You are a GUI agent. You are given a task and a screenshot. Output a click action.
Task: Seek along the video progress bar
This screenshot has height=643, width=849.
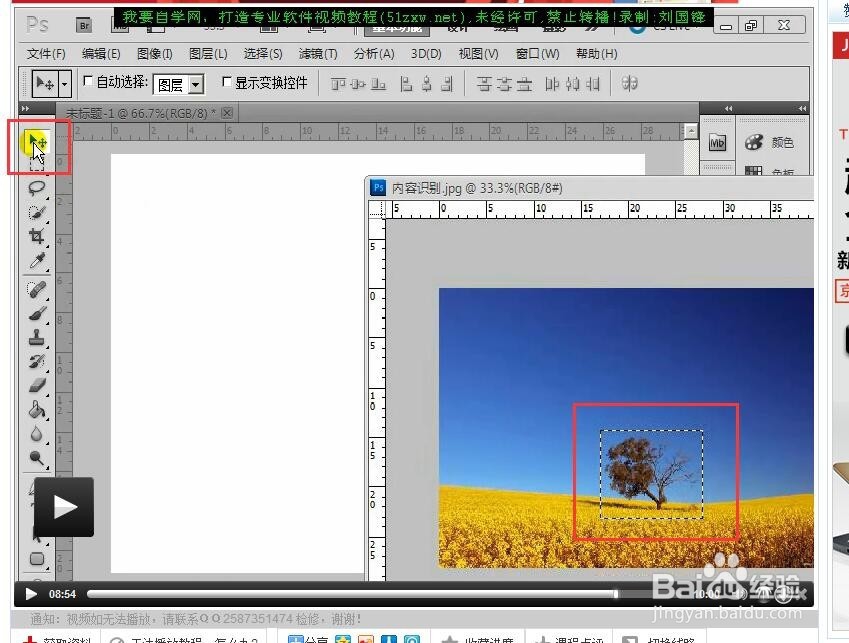coord(352,594)
